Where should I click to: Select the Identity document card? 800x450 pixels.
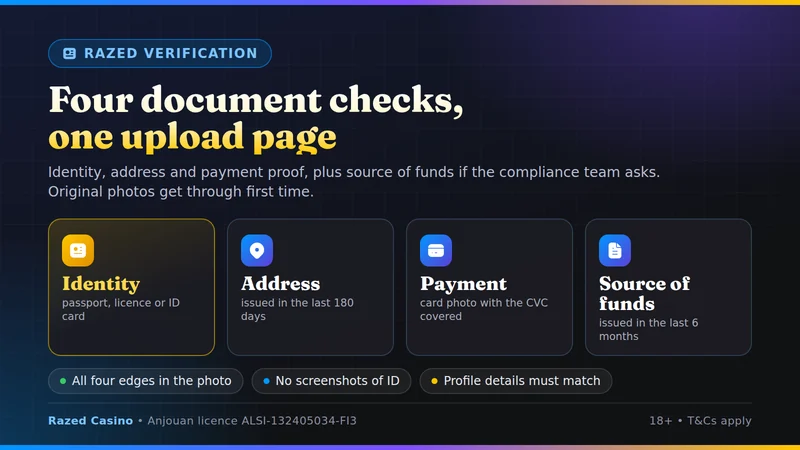pos(132,287)
